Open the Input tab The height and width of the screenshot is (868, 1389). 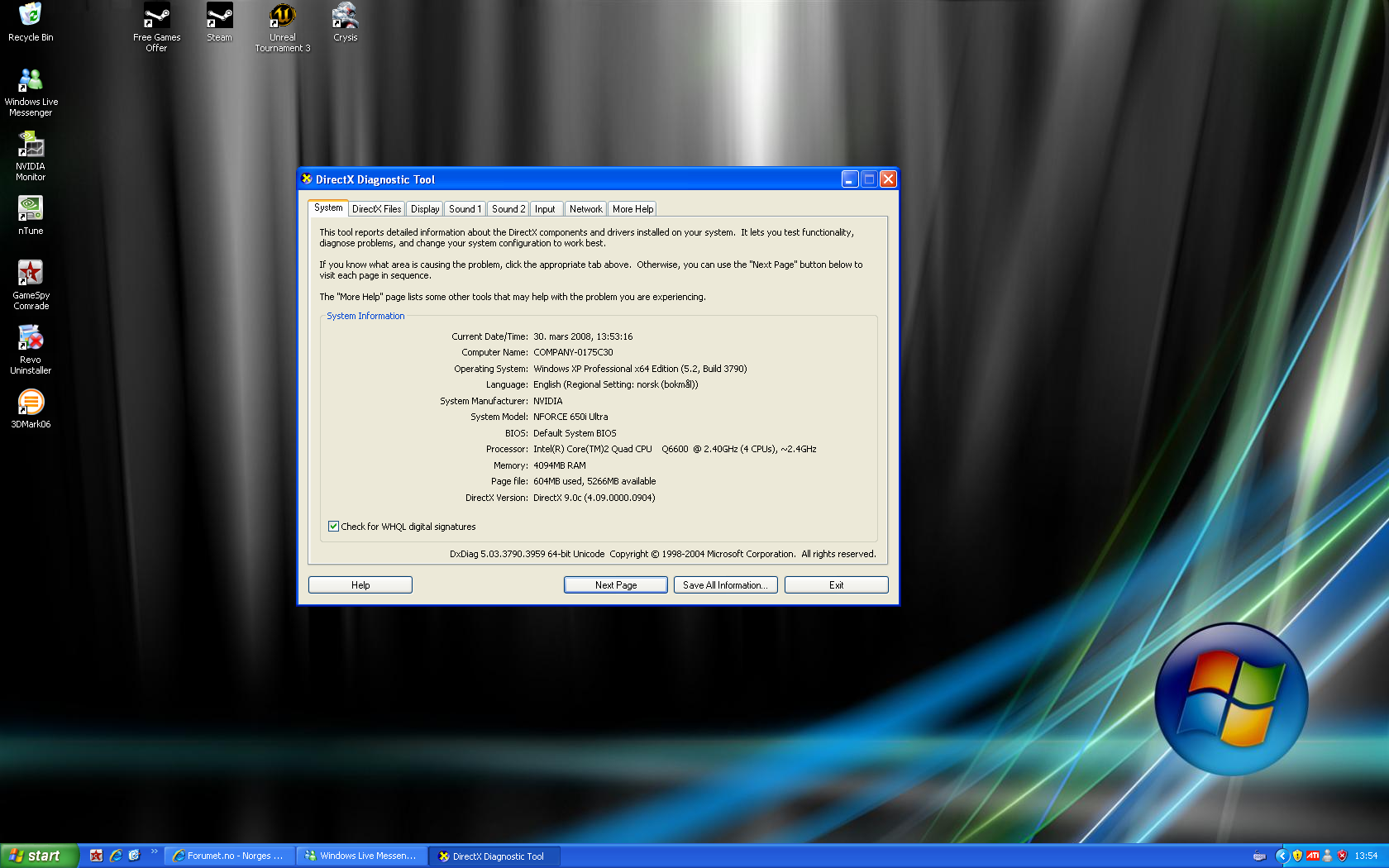click(545, 209)
